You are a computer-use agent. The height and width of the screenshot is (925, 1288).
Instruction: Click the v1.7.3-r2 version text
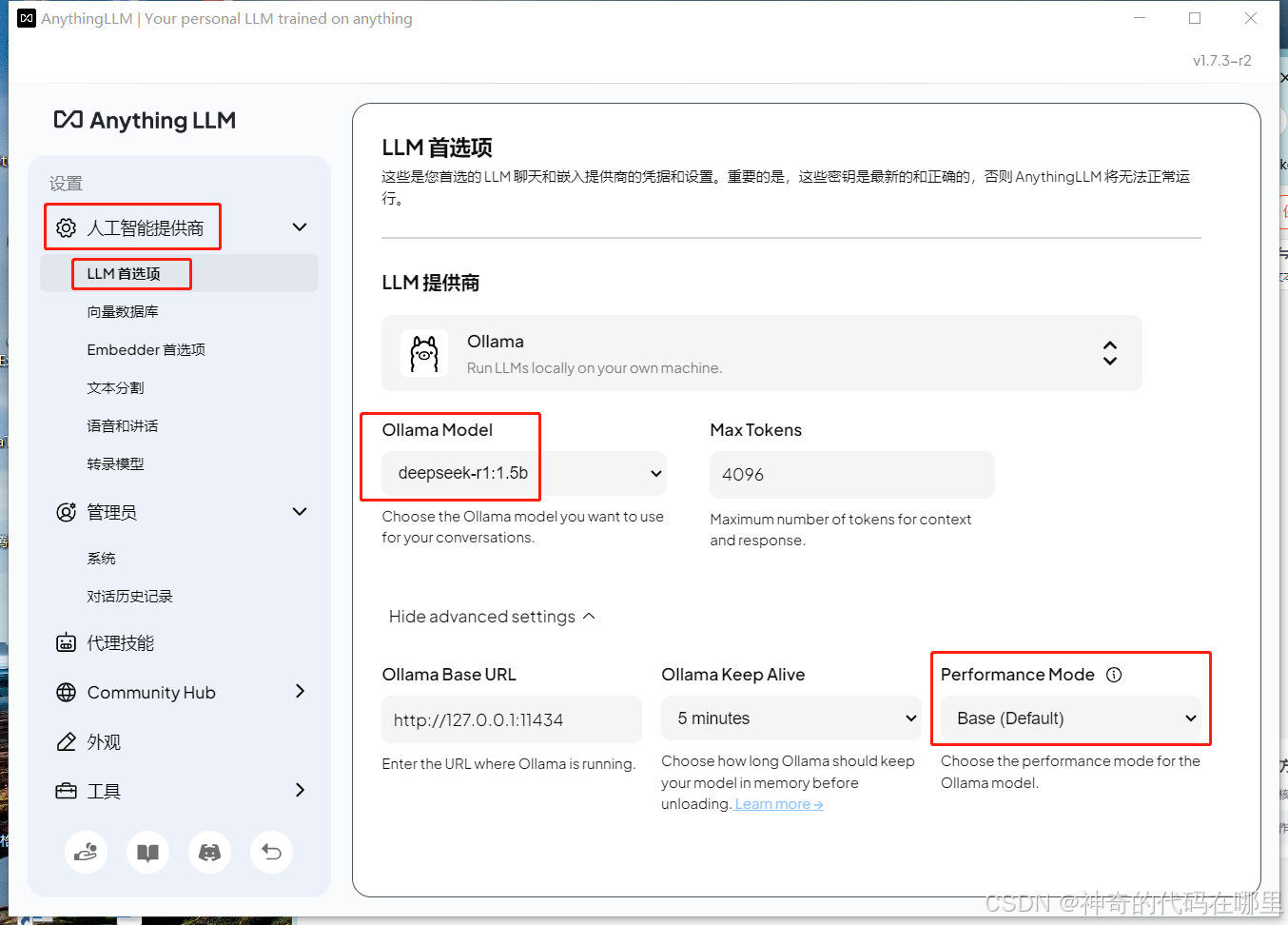click(1222, 60)
